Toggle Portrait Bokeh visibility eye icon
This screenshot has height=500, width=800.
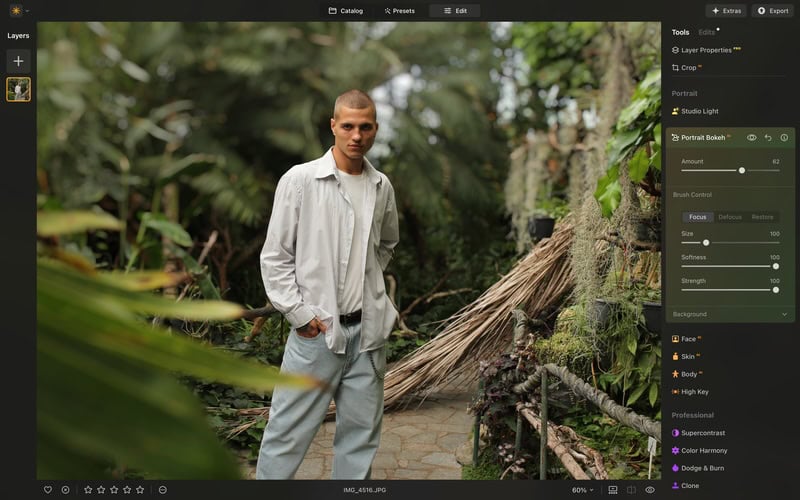[752, 138]
